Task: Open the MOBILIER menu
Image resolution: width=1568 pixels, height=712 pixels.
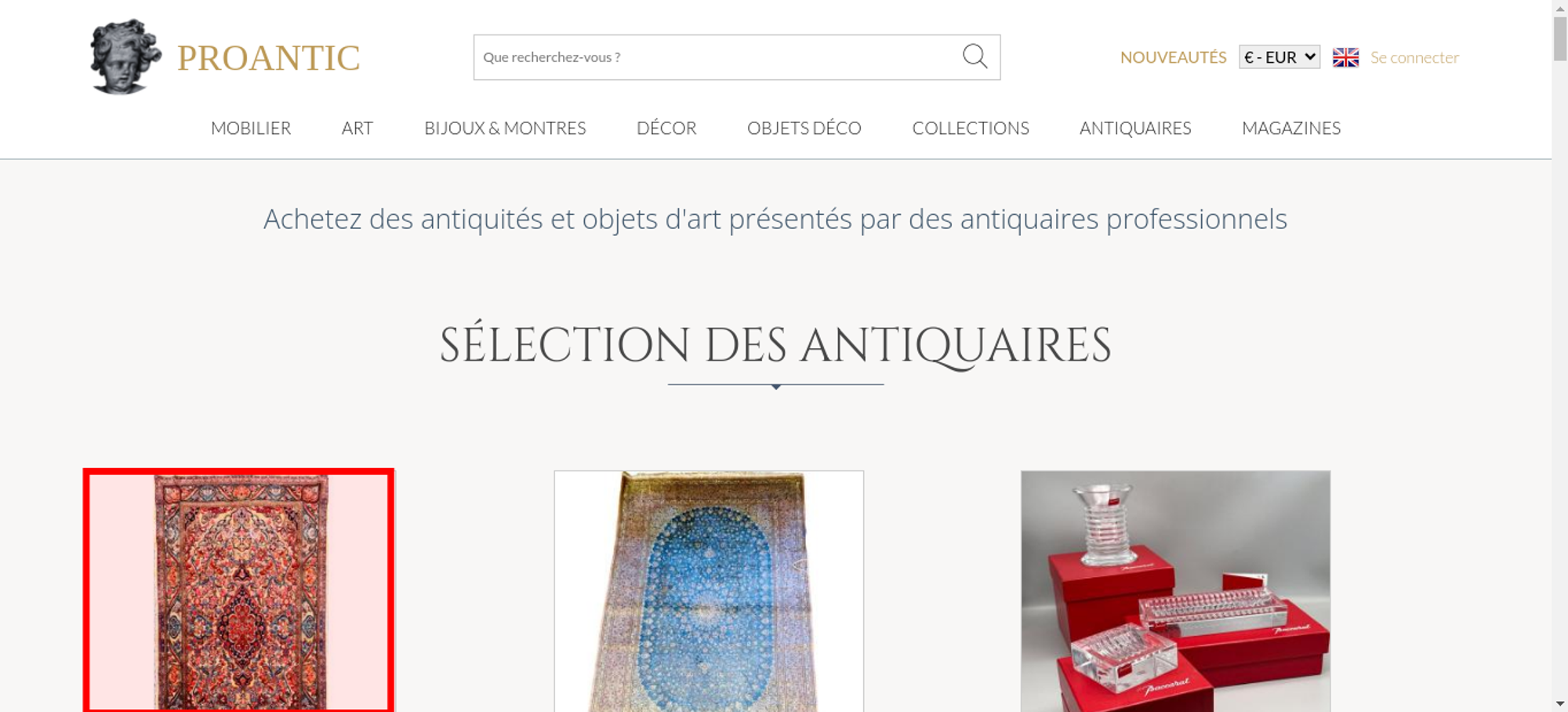Action: tap(251, 128)
